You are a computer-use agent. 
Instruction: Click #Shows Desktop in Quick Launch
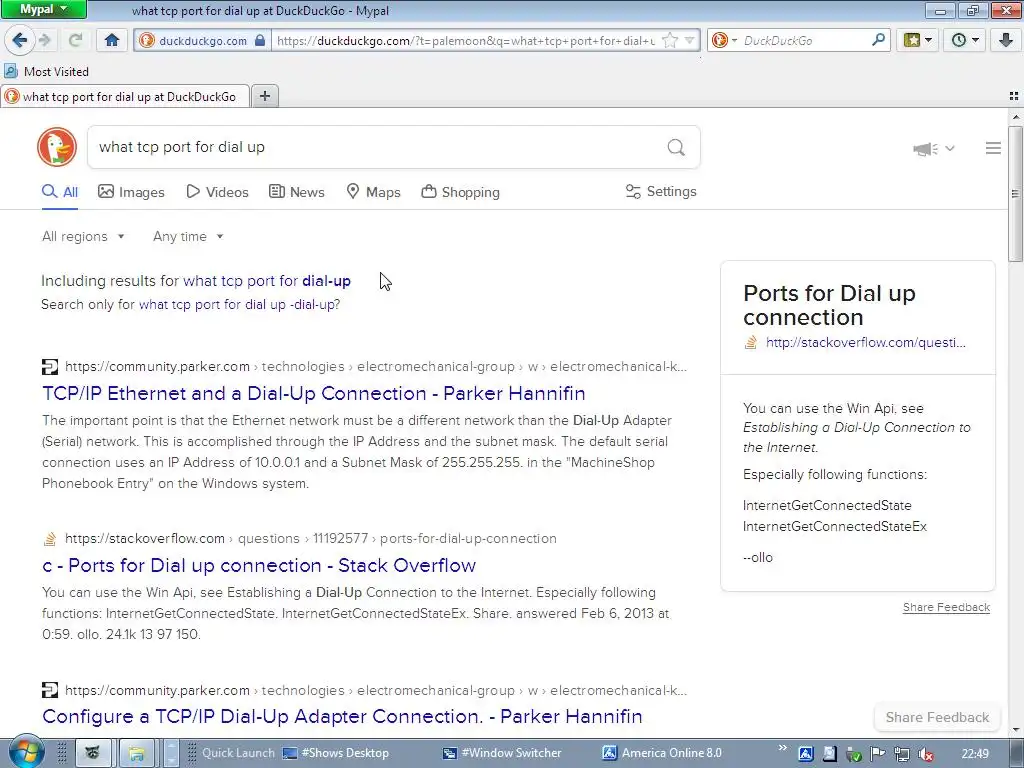pyautogui.click(x=336, y=753)
